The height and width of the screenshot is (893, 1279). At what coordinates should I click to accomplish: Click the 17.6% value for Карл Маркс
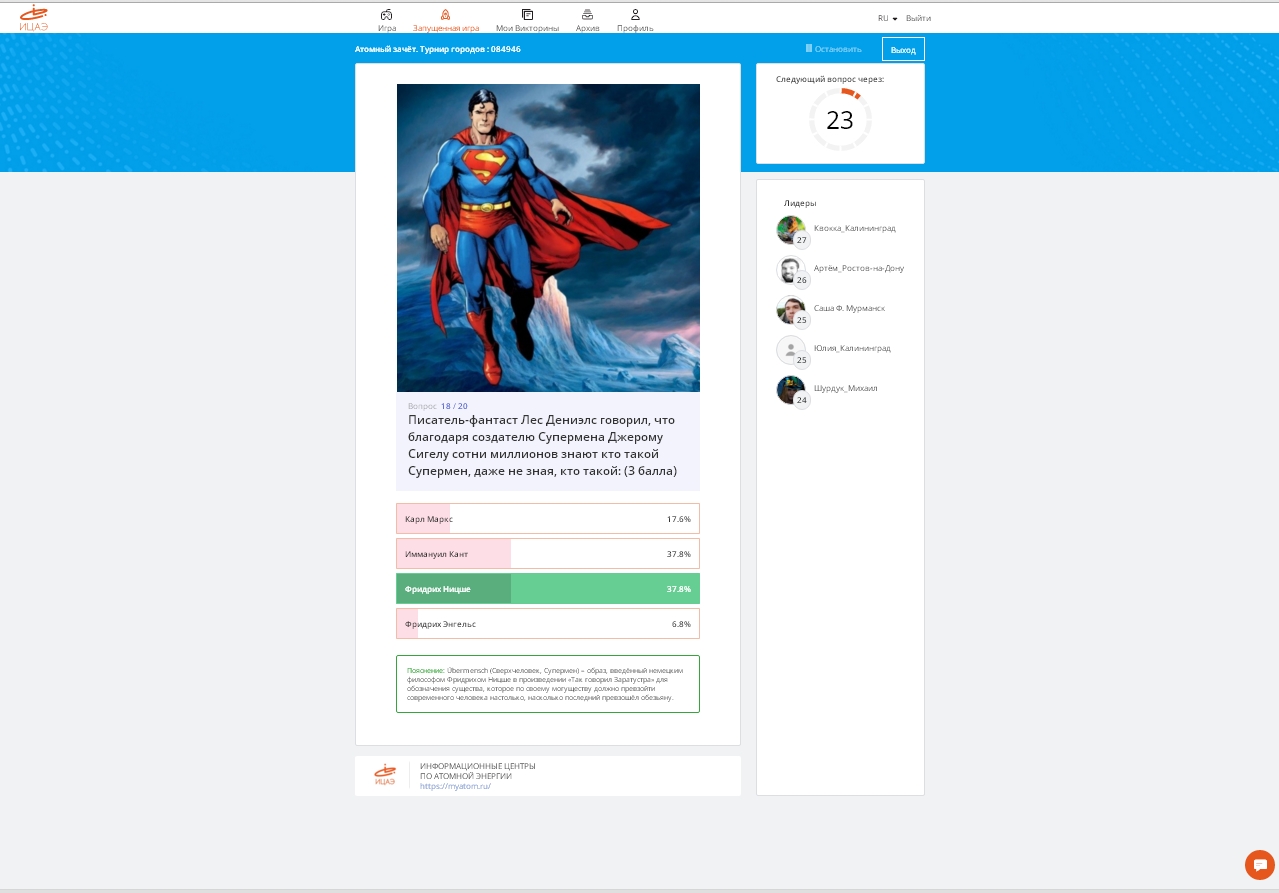pyautogui.click(x=679, y=519)
